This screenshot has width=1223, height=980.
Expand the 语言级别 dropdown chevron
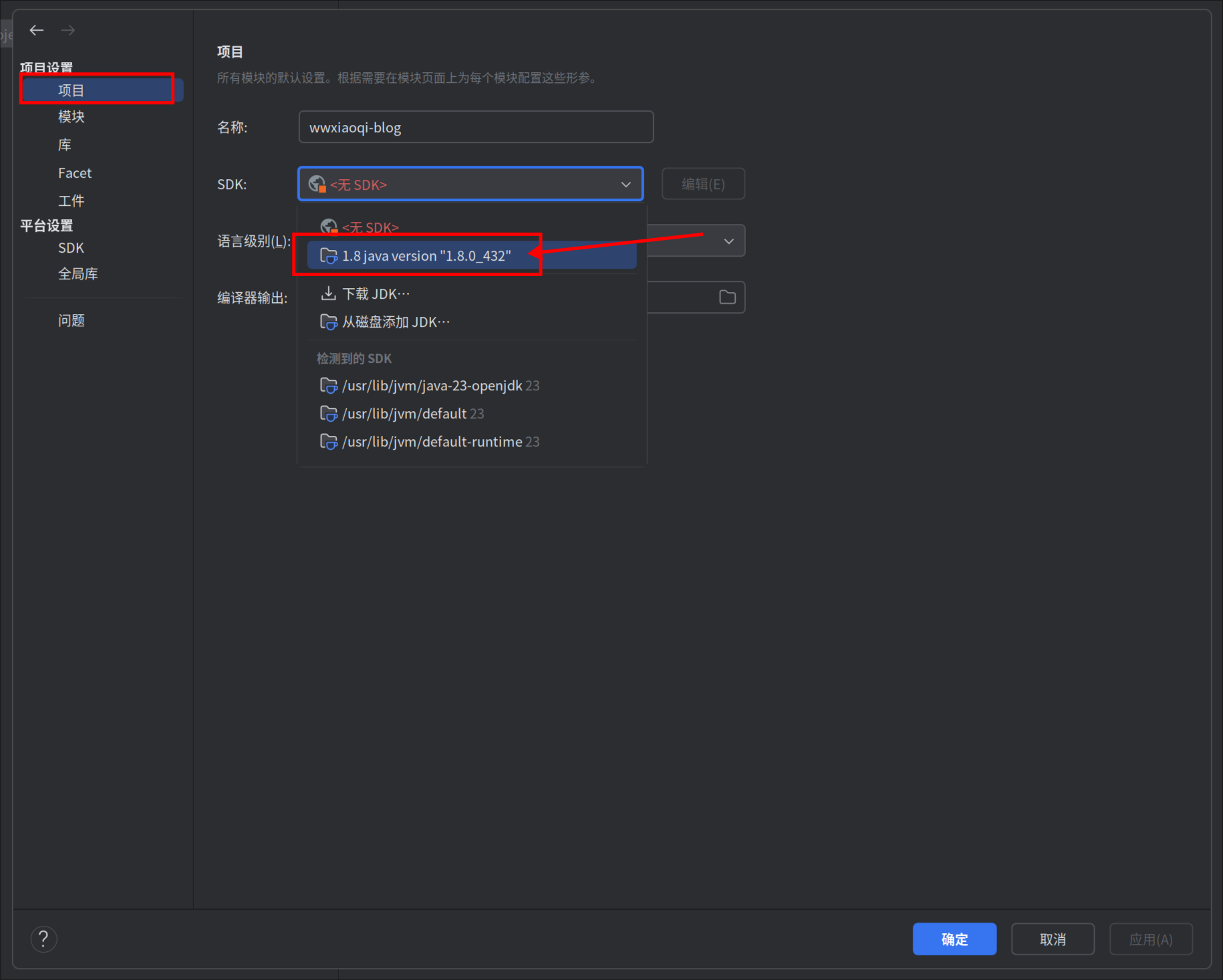point(728,241)
